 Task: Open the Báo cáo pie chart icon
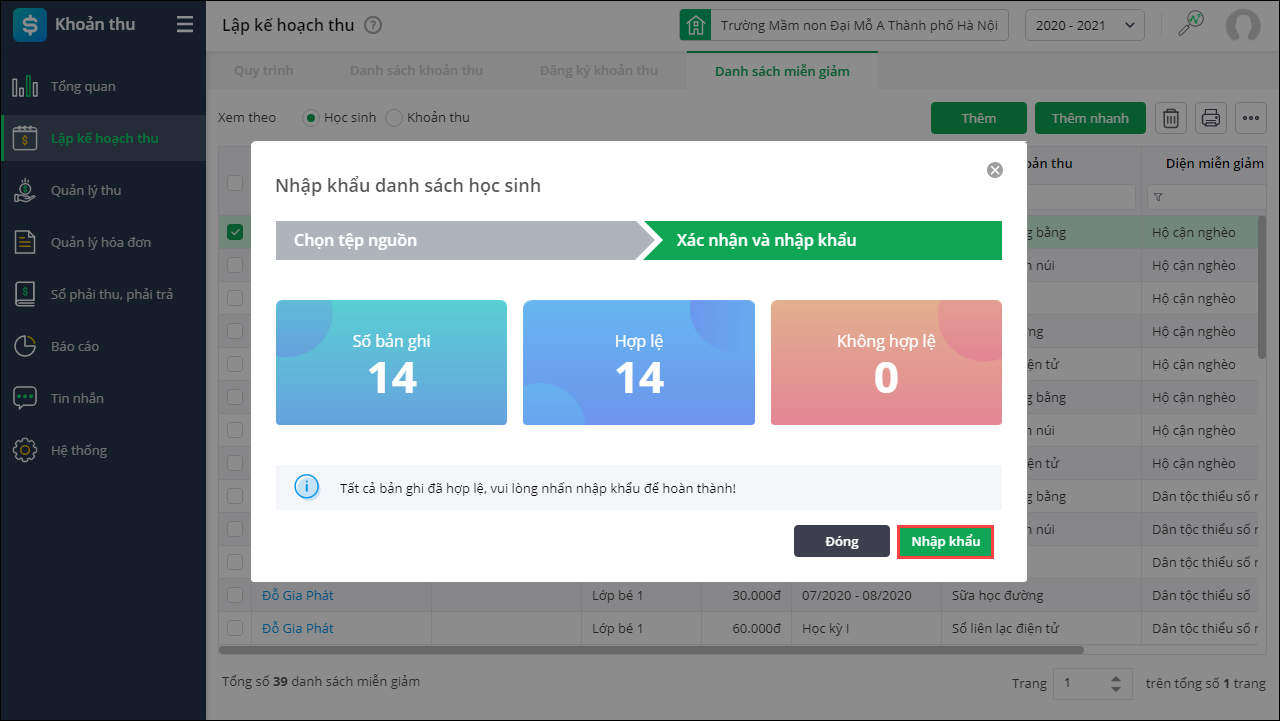click(25, 346)
